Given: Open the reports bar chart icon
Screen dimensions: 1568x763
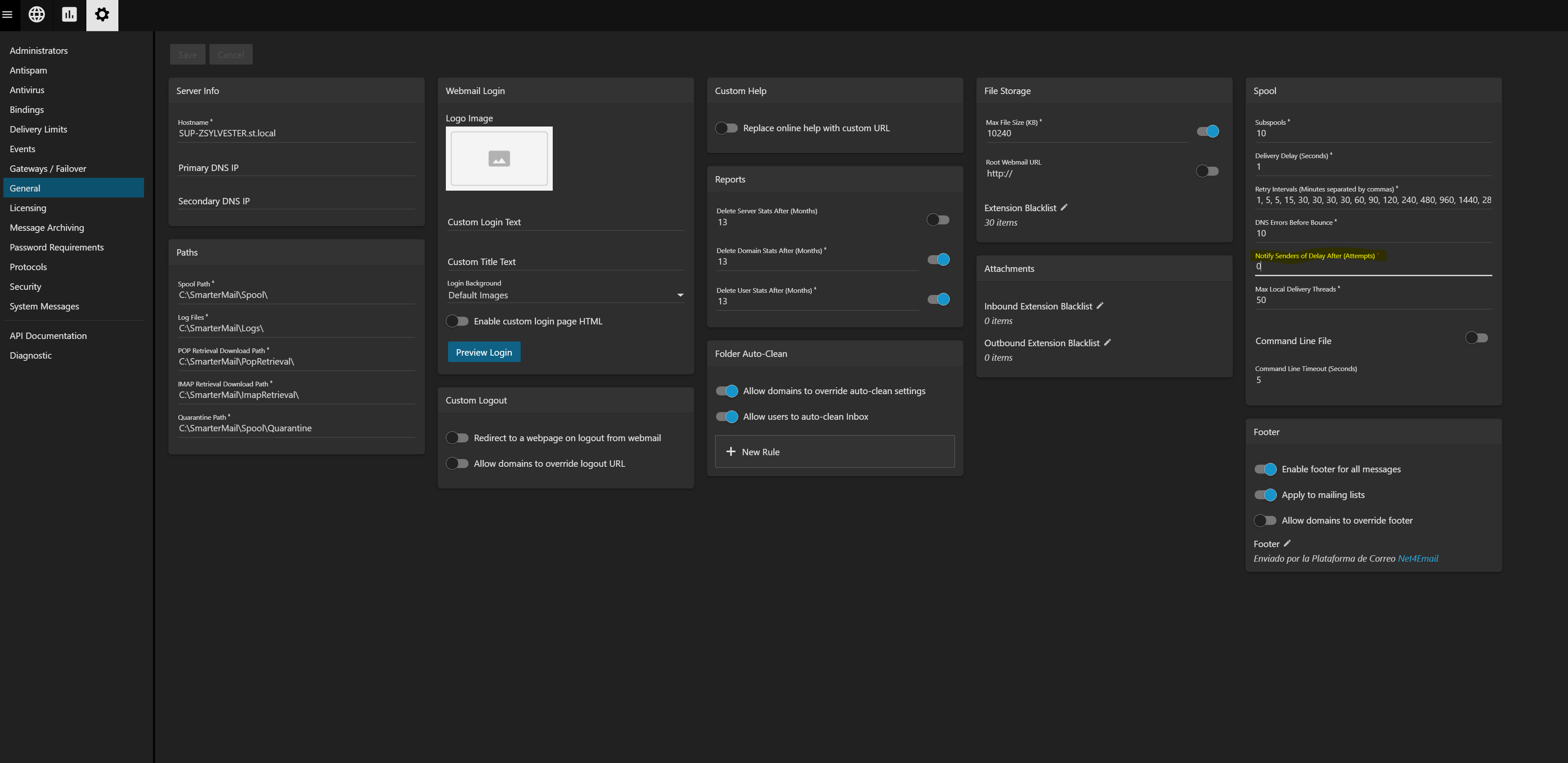Looking at the screenshot, I should pyautogui.click(x=69, y=15).
